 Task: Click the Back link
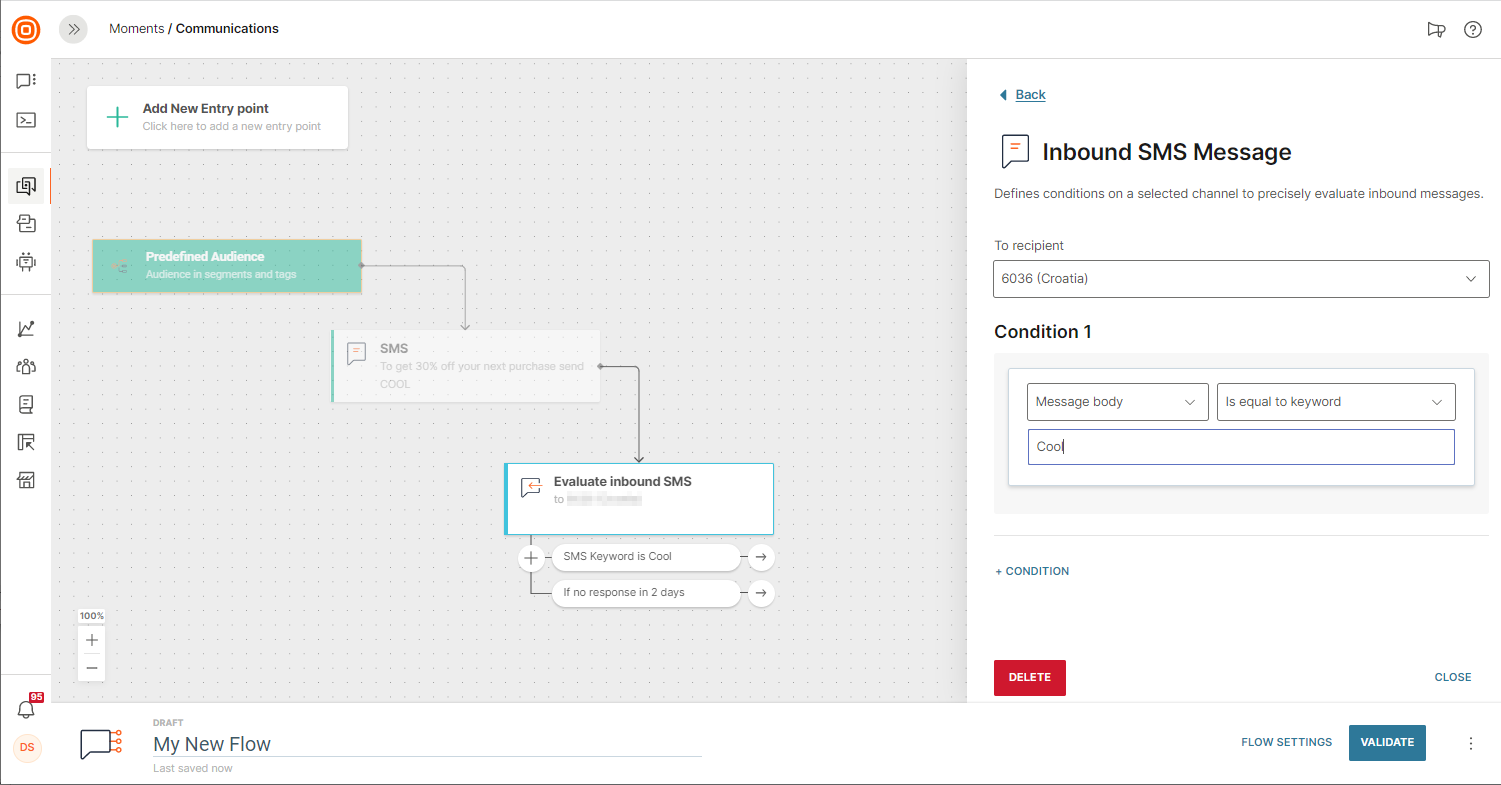coord(1030,95)
